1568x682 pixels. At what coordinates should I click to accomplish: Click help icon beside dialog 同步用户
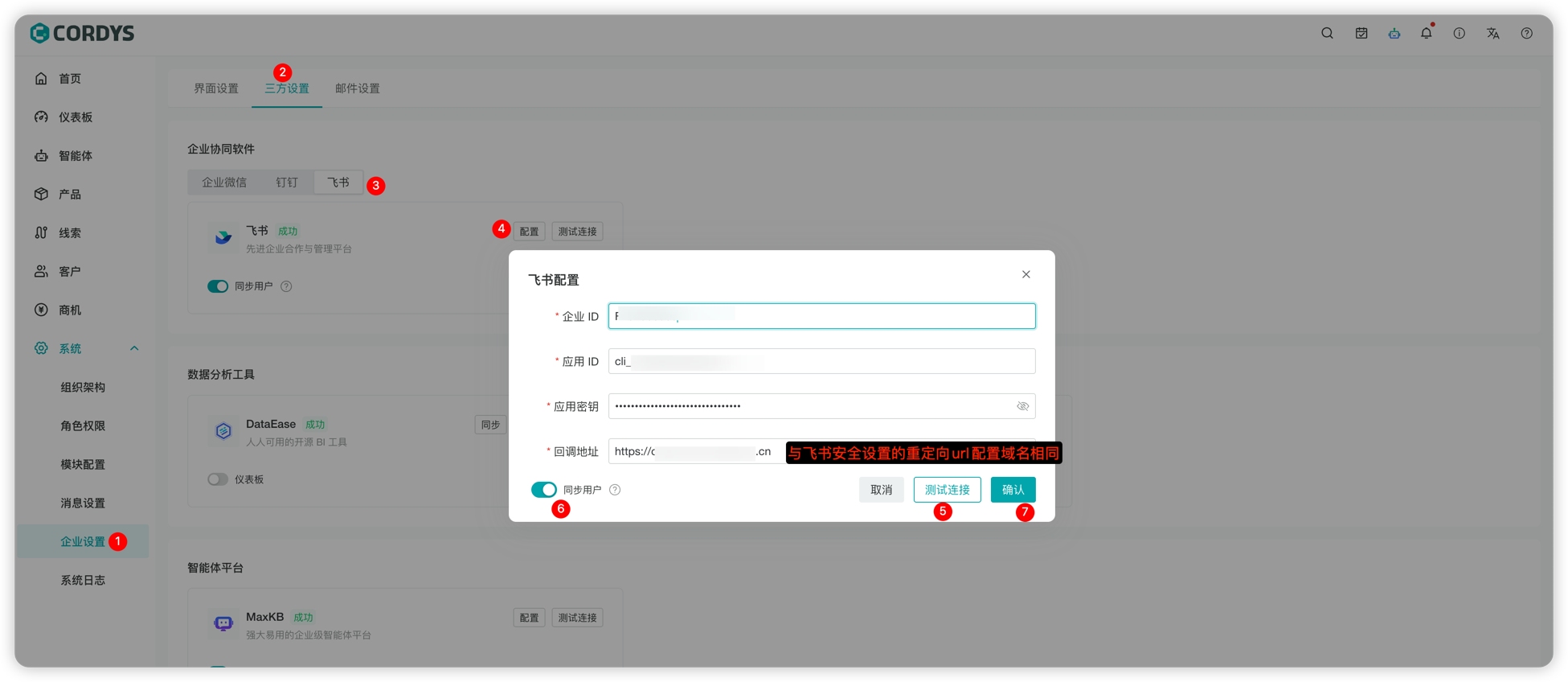pyautogui.click(x=615, y=490)
